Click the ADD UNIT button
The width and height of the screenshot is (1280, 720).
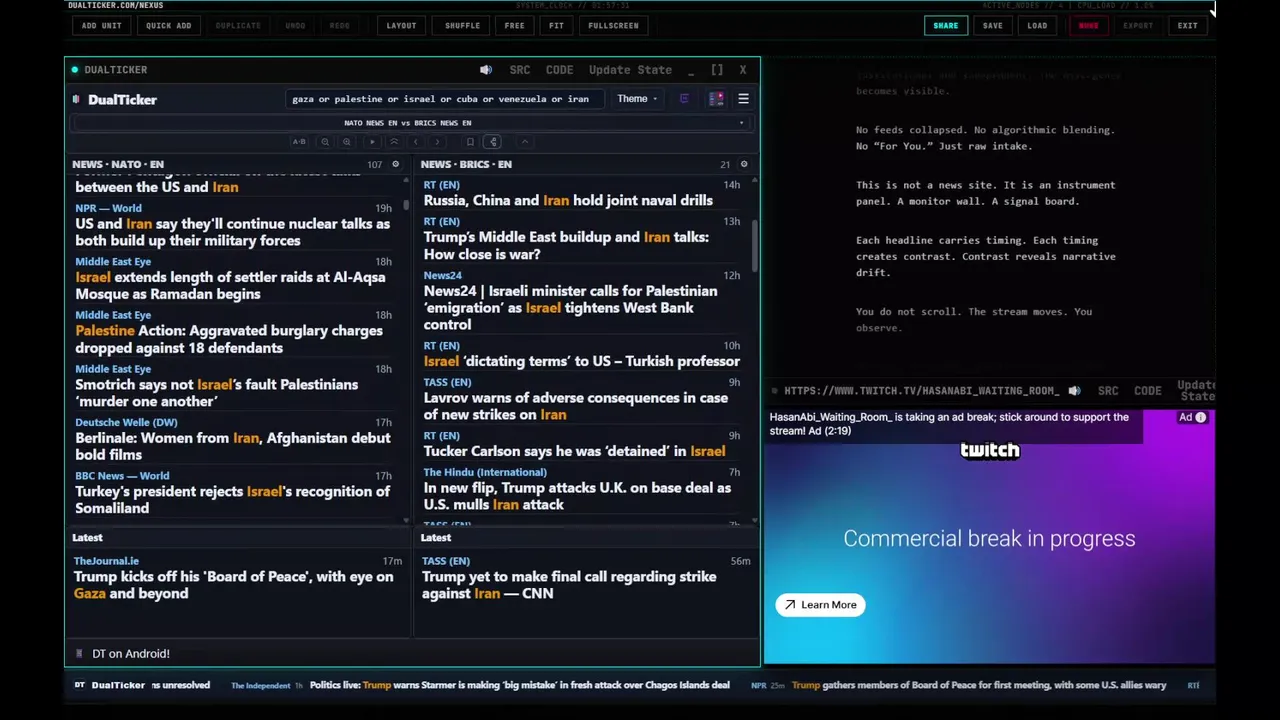click(x=101, y=25)
